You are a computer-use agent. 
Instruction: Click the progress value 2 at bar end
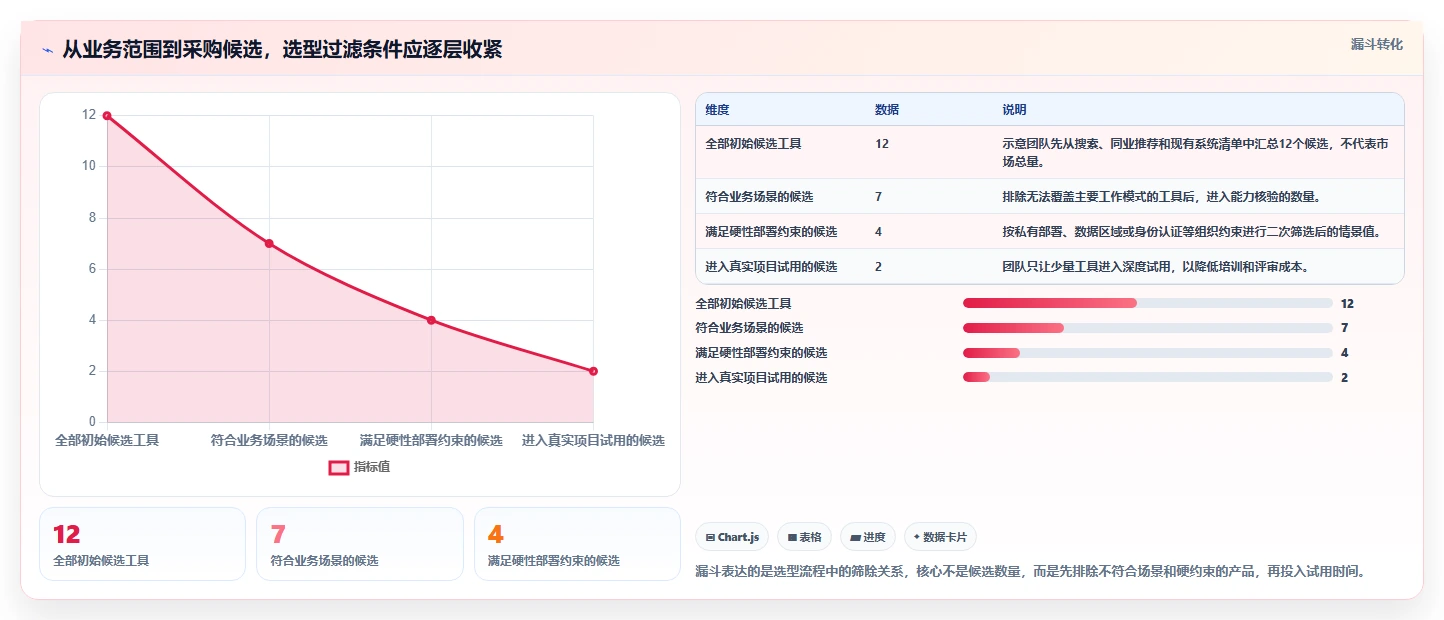coord(1344,377)
